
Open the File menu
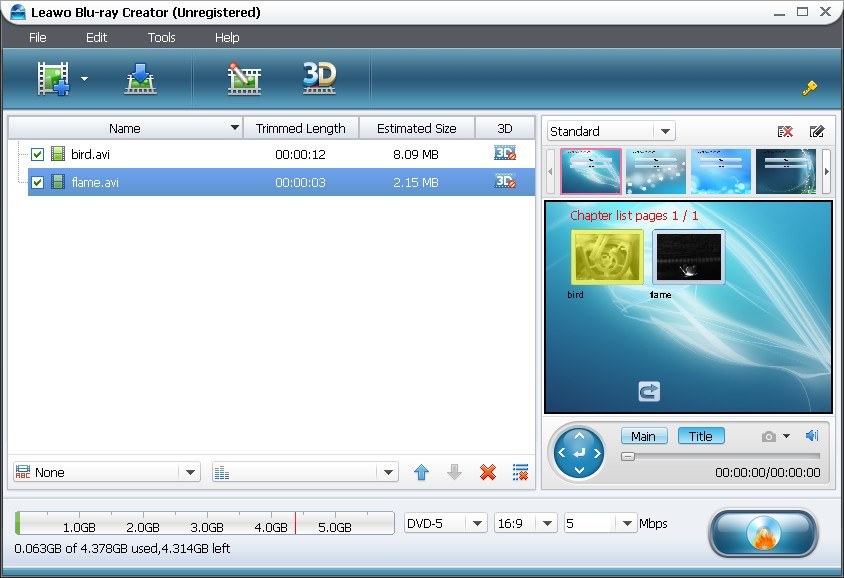pyautogui.click(x=38, y=37)
